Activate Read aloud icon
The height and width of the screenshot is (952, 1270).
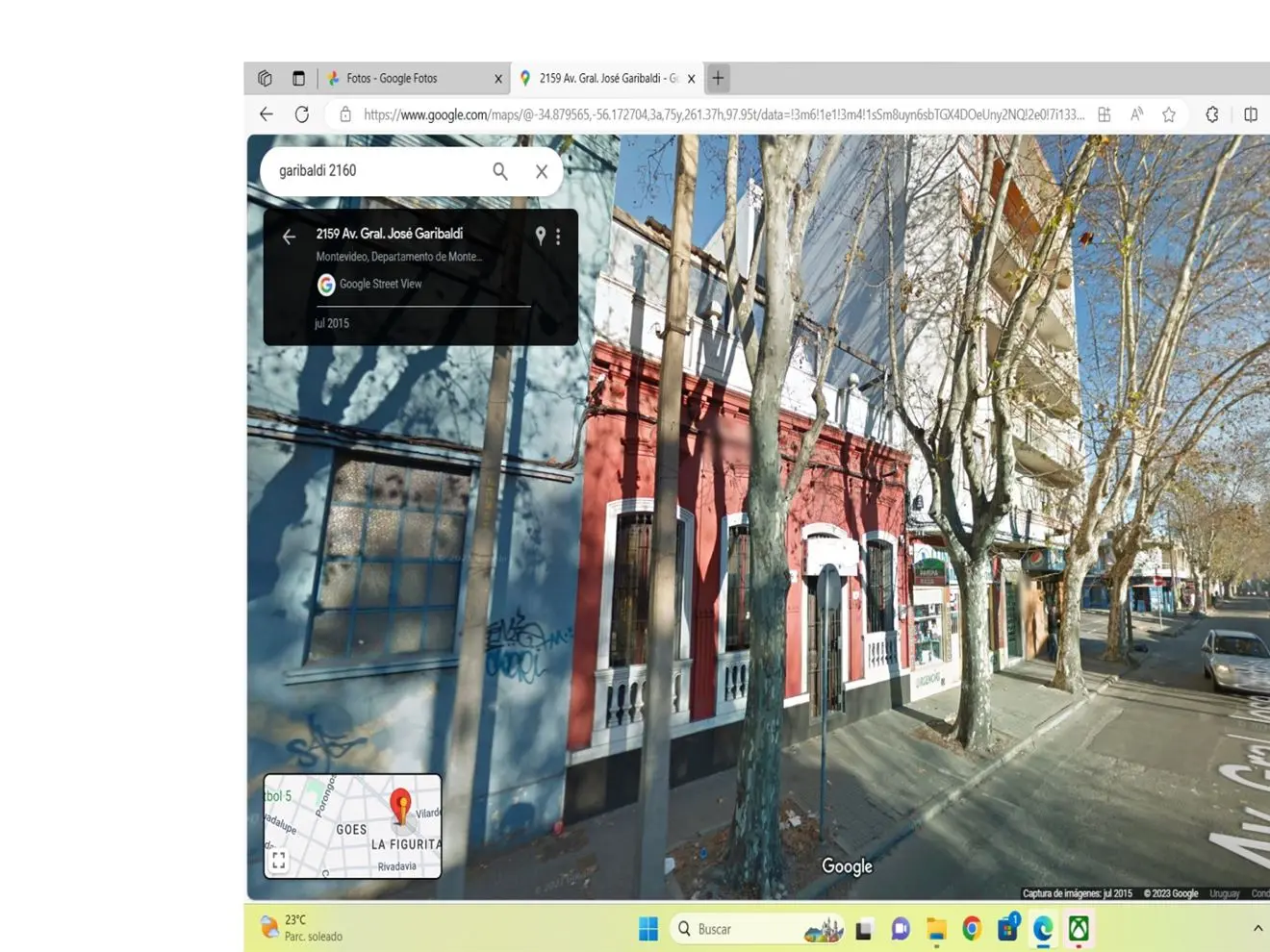pos(1137,114)
